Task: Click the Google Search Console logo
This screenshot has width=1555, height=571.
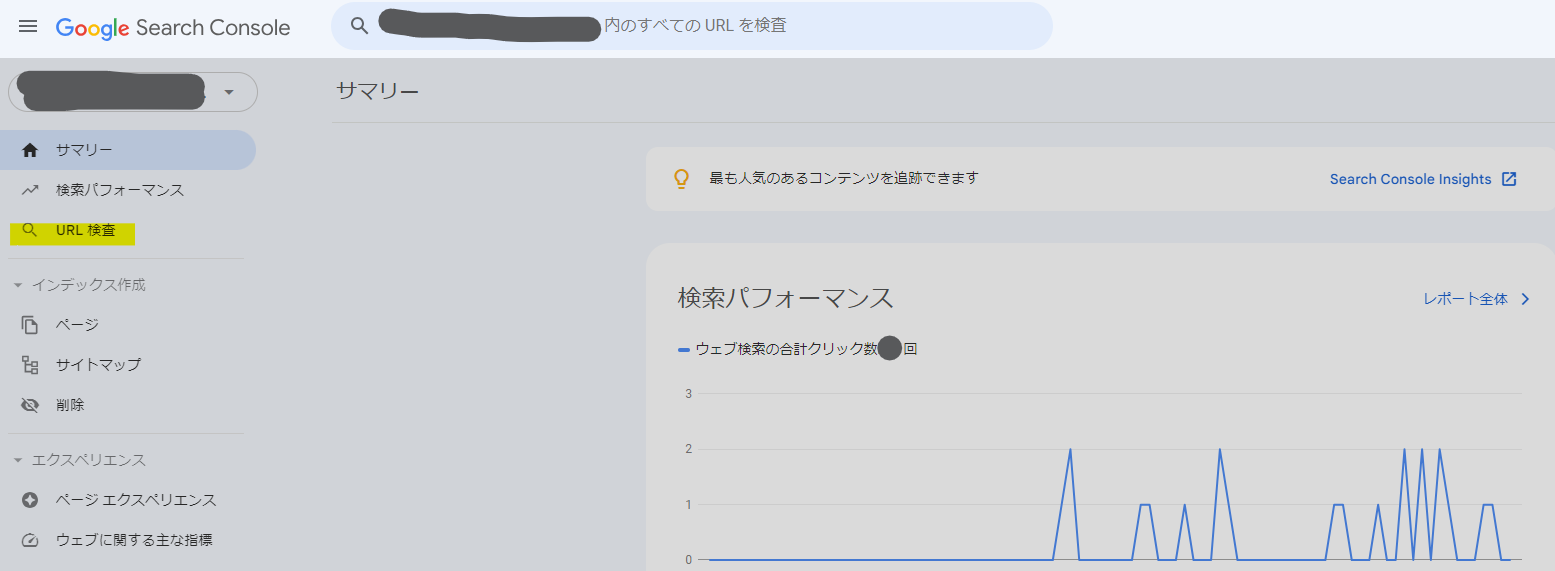Action: (173, 28)
